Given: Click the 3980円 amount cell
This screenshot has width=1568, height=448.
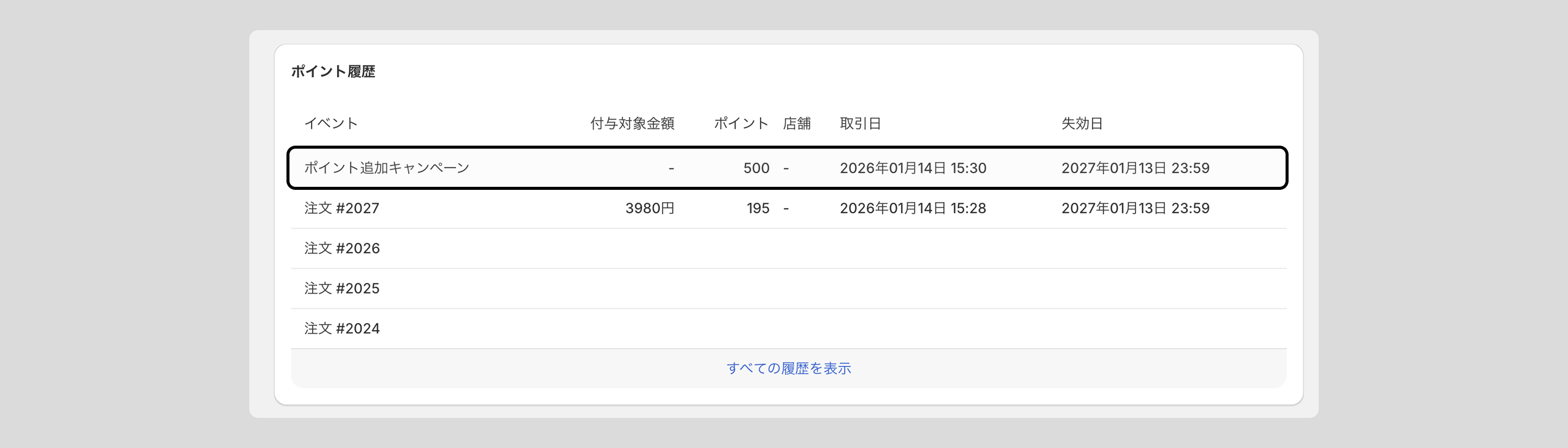Looking at the screenshot, I should (x=649, y=208).
